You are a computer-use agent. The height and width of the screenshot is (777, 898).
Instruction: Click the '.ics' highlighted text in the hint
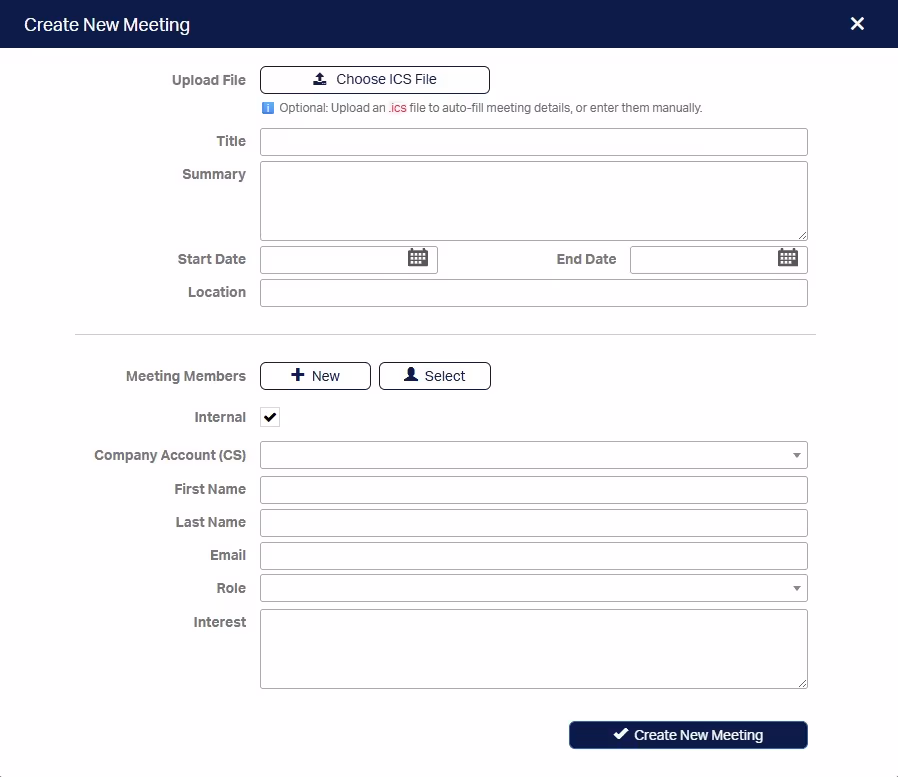click(x=397, y=108)
